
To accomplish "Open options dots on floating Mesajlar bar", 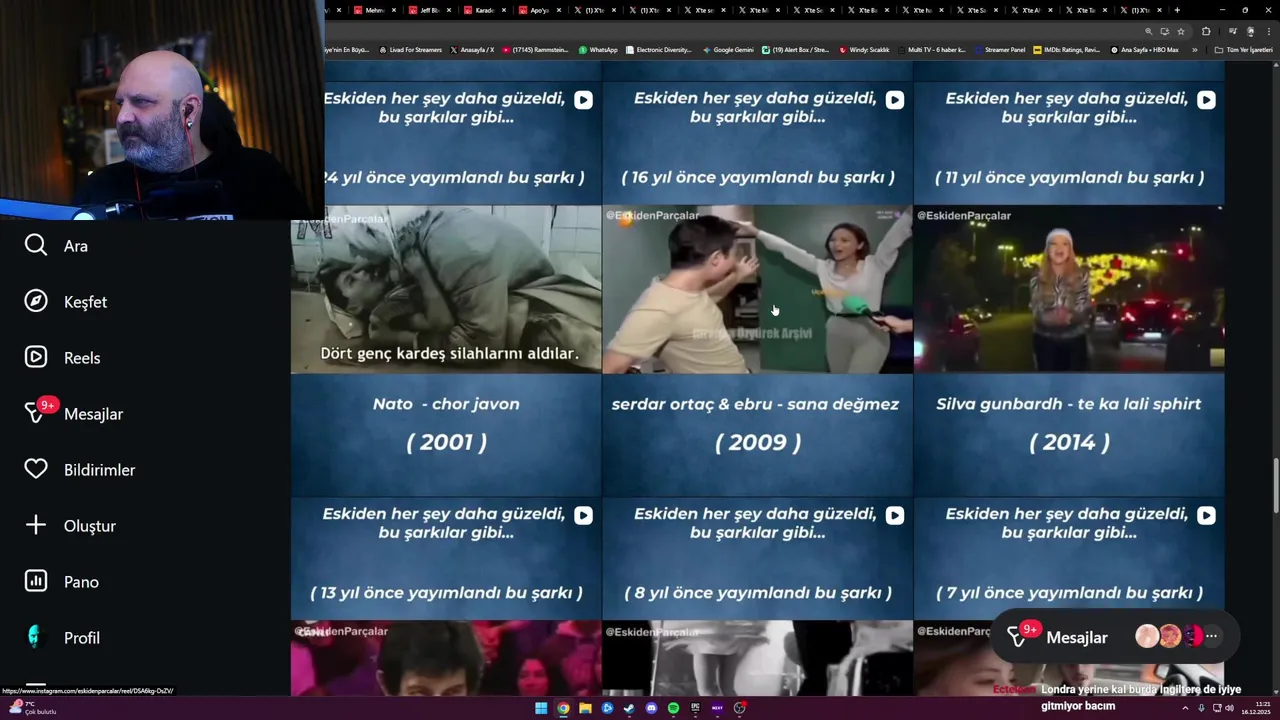I will pyautogui.click(x=1211, y=636).
